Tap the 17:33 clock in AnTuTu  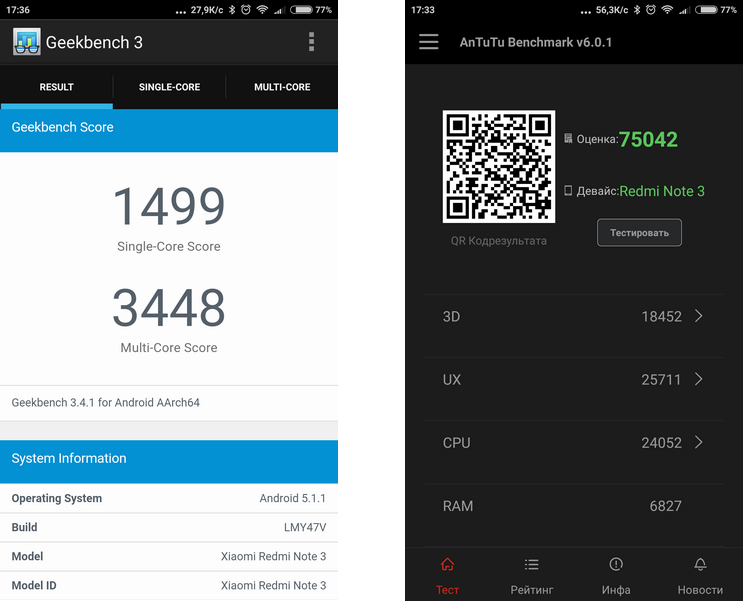423,9
